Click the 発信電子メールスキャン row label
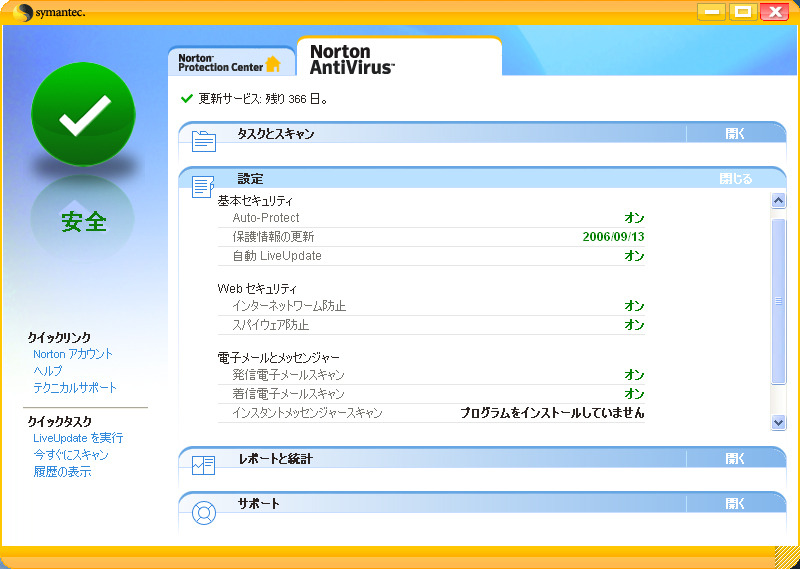This screenshot has width=800, height=569. [x=288, y=375]
